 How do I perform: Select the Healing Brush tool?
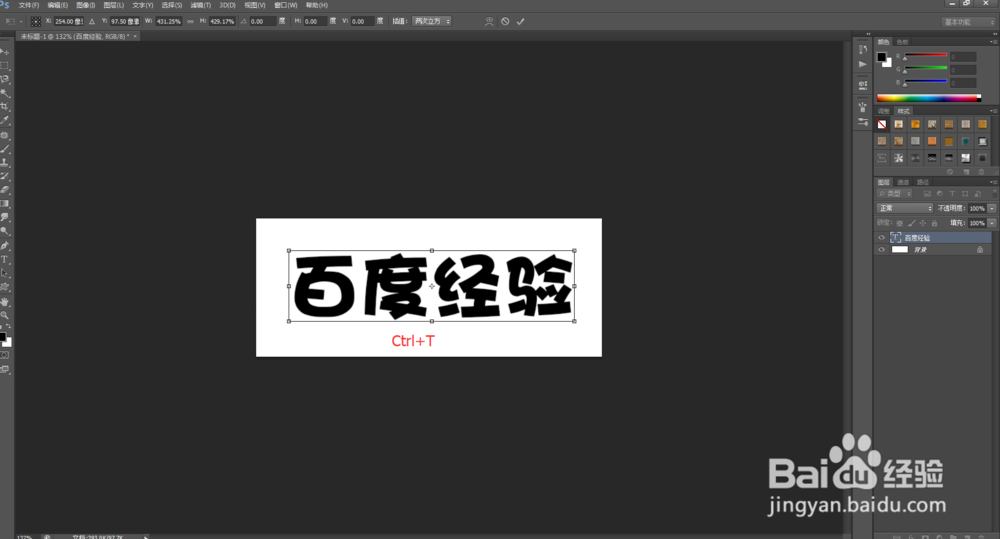[x=4, y=135]
